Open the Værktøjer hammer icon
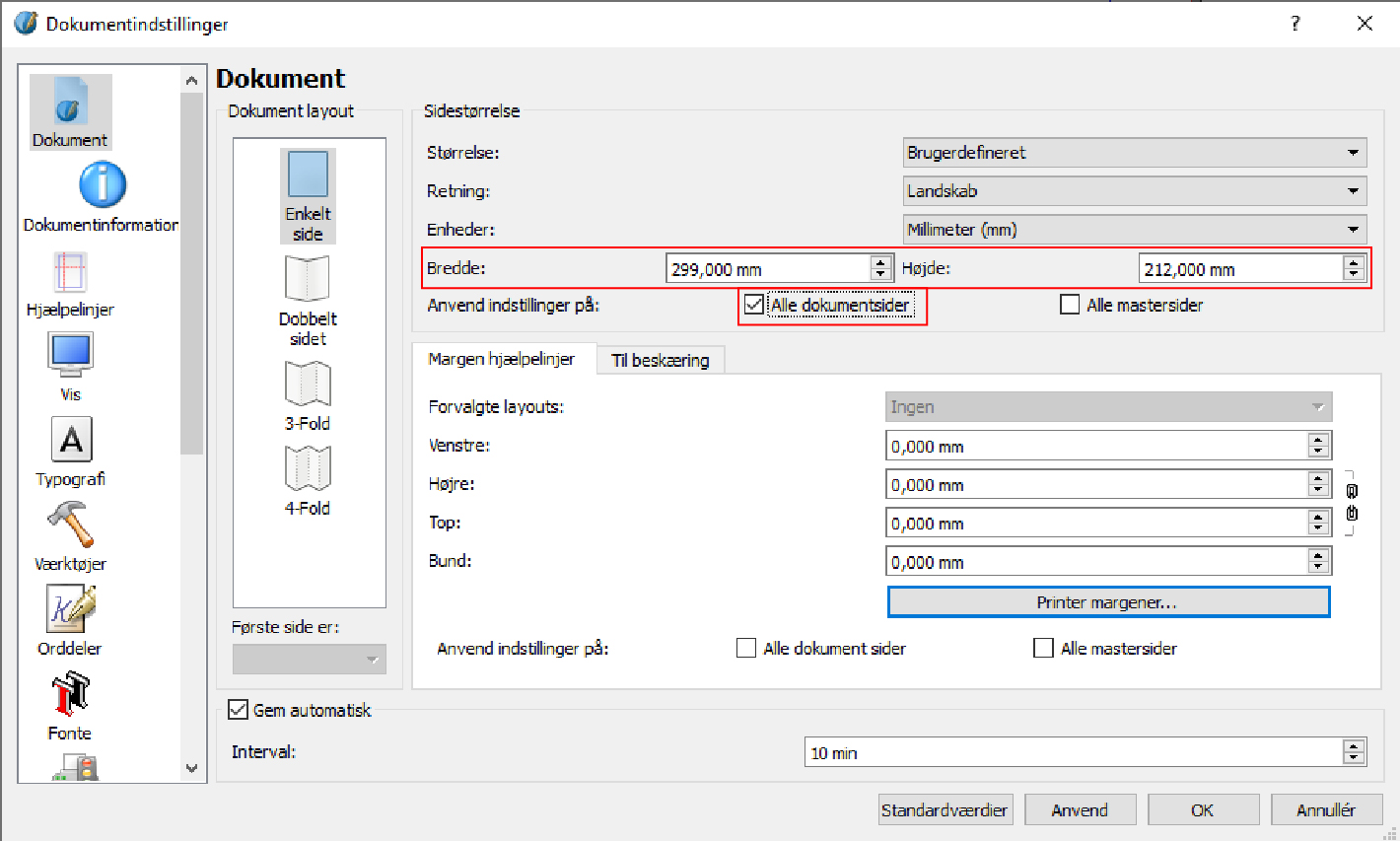This screenshot has width=1400, height=841. 70,525
